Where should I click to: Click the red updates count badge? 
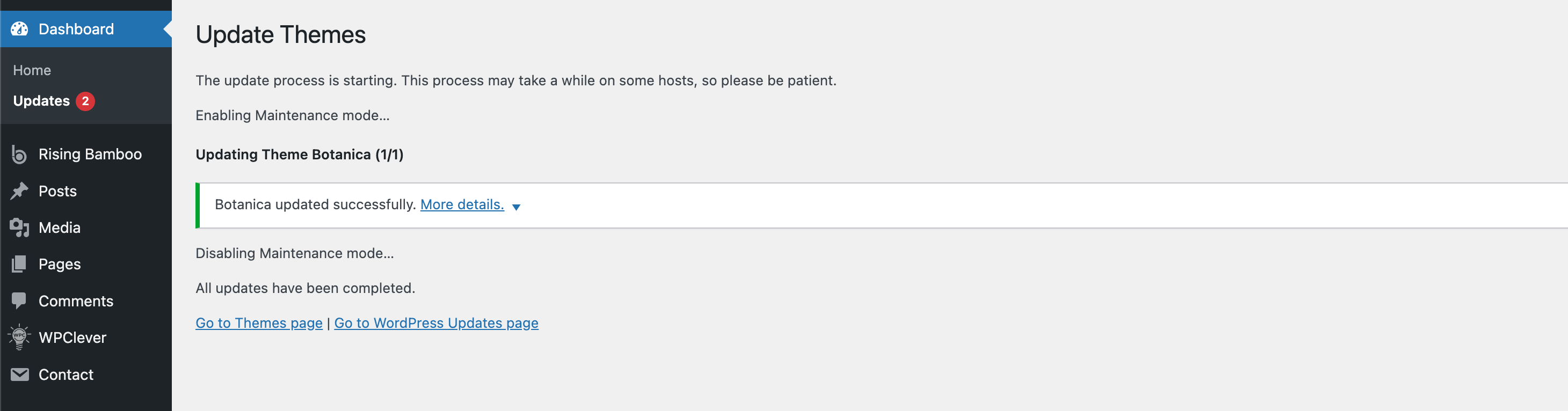pyautogui.click(x=85, y=101)
